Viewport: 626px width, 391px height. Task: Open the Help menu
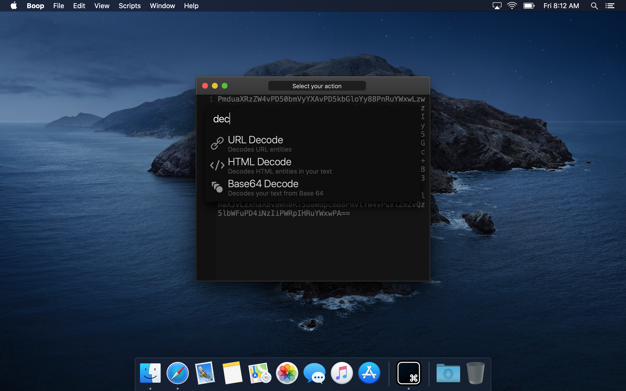coord(191,6)
